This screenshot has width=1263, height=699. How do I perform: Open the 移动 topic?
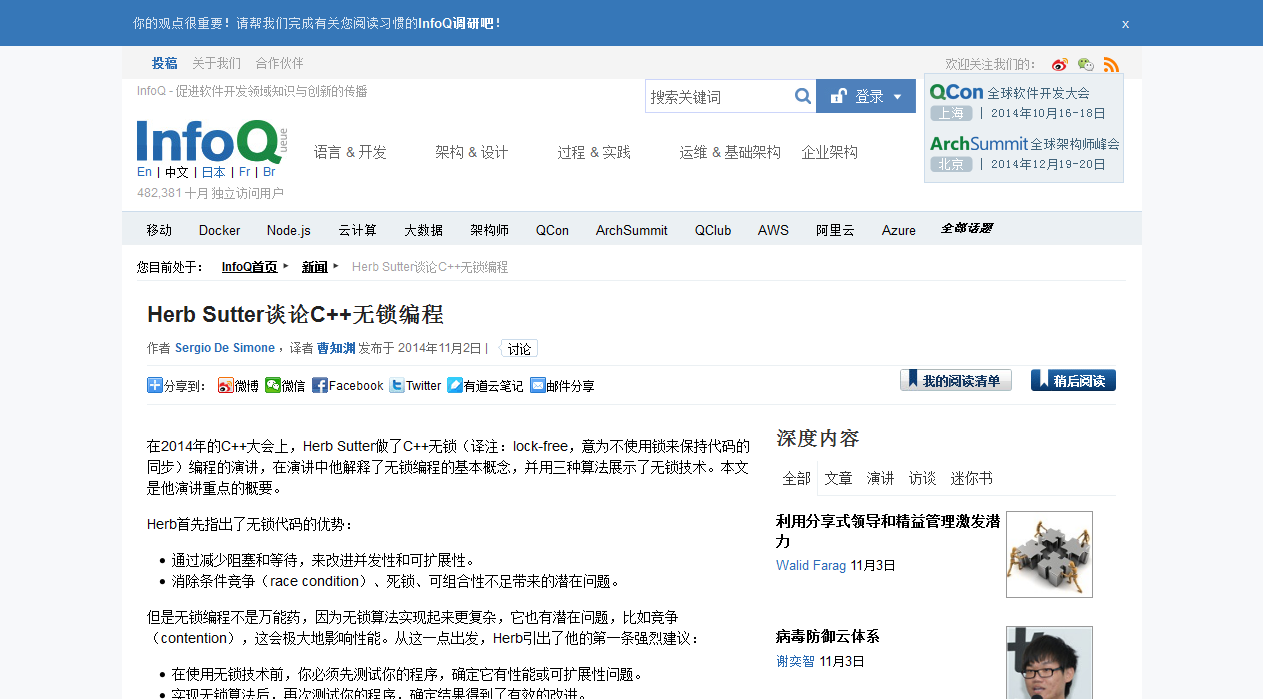pos(159,230)
